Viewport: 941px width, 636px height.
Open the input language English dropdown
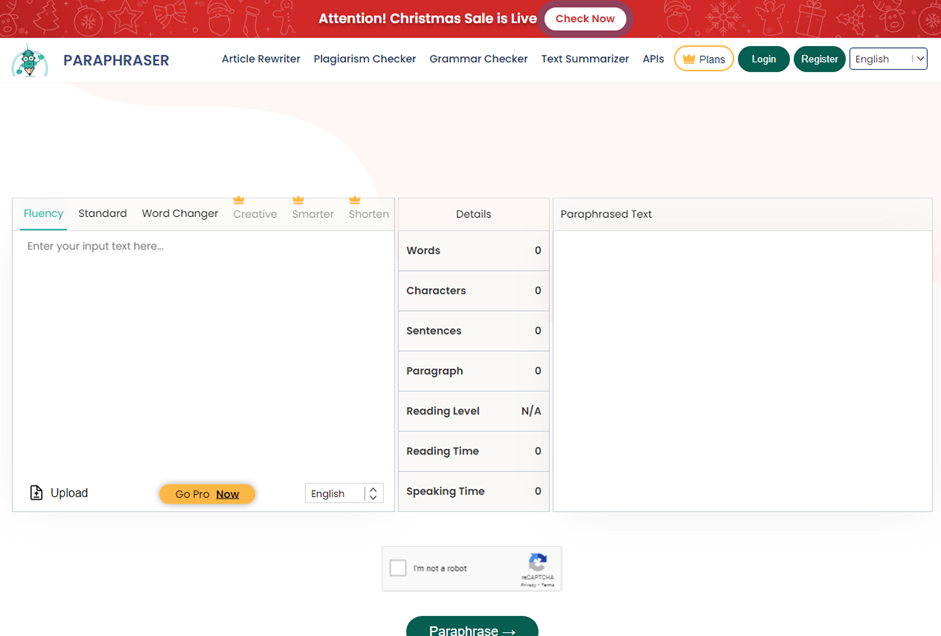coord(344,493)
